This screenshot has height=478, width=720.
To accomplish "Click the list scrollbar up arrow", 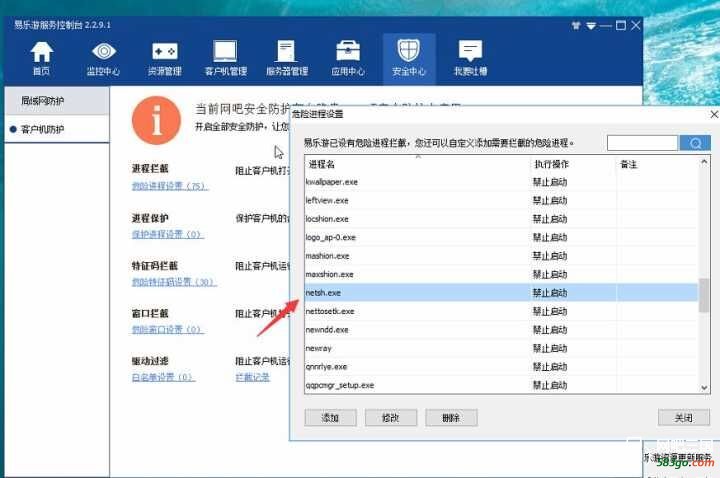I will [704, 162].
